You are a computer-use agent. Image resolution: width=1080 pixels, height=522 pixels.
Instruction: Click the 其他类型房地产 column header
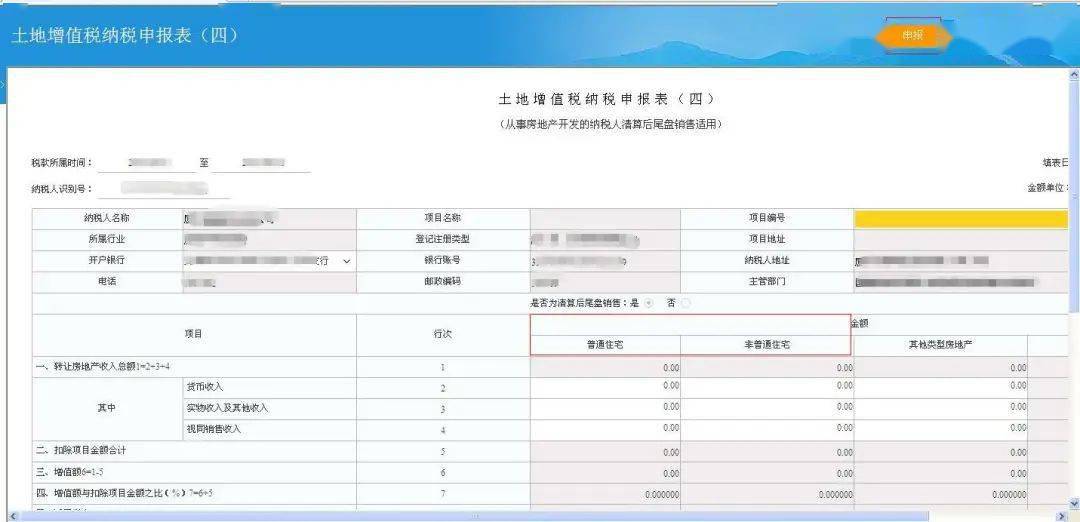click(x=941, y=345)
